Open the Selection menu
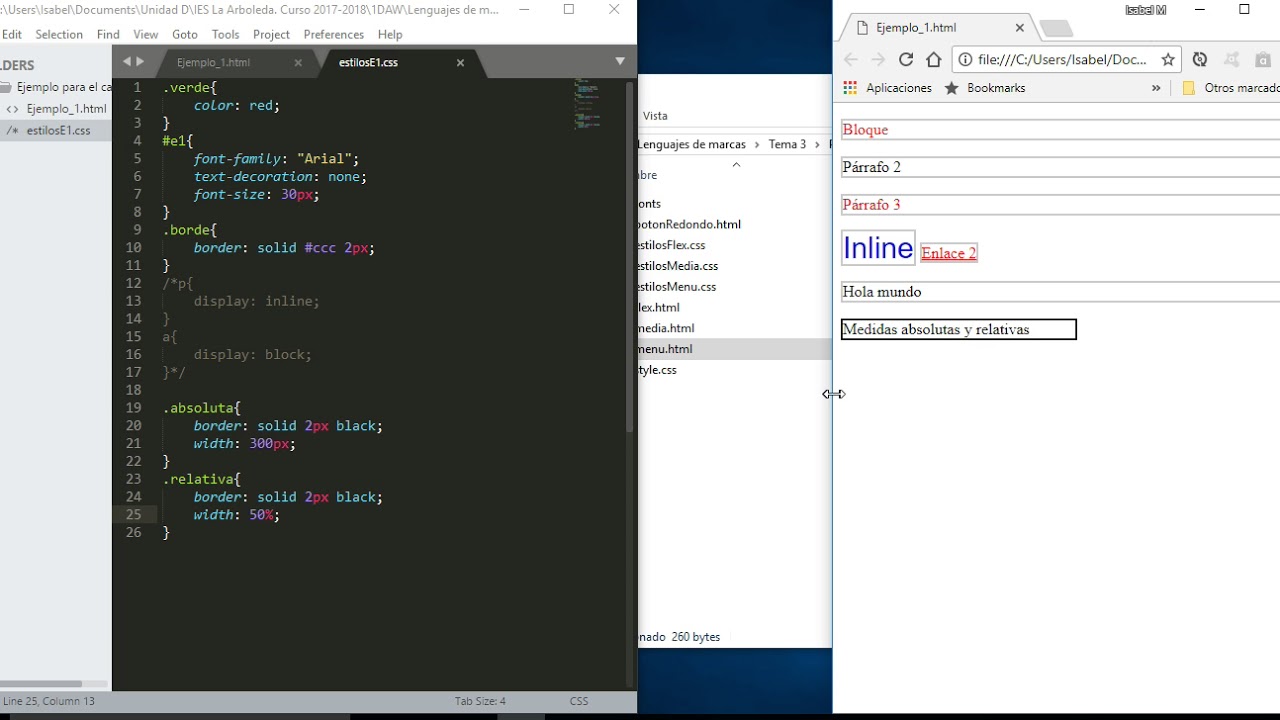 (59, 34)
